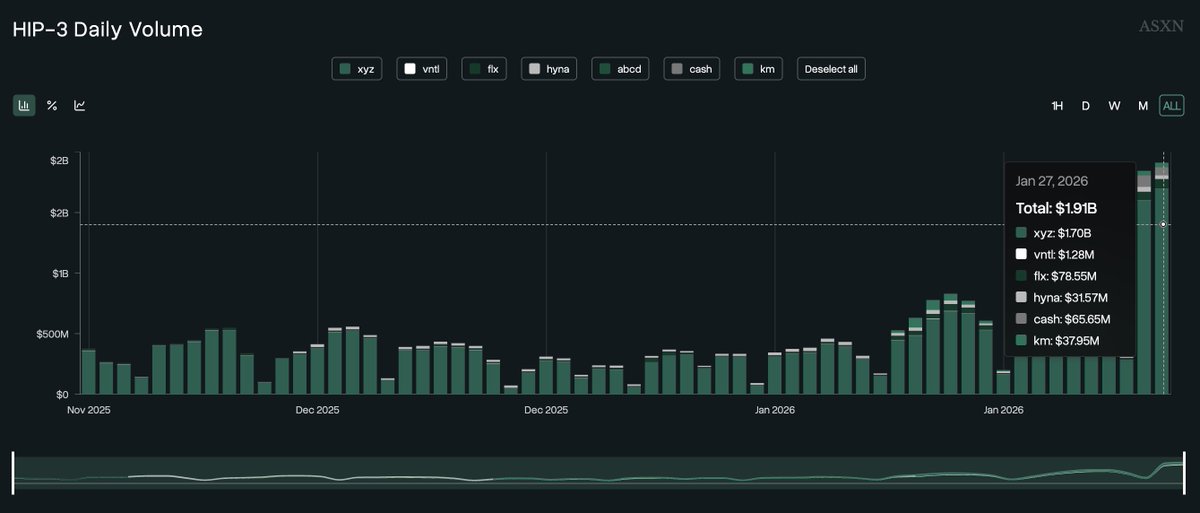Viewport: 1200px width, 513px height.
Task: Toggle the km series in legend
Action: tap(759, 69)
